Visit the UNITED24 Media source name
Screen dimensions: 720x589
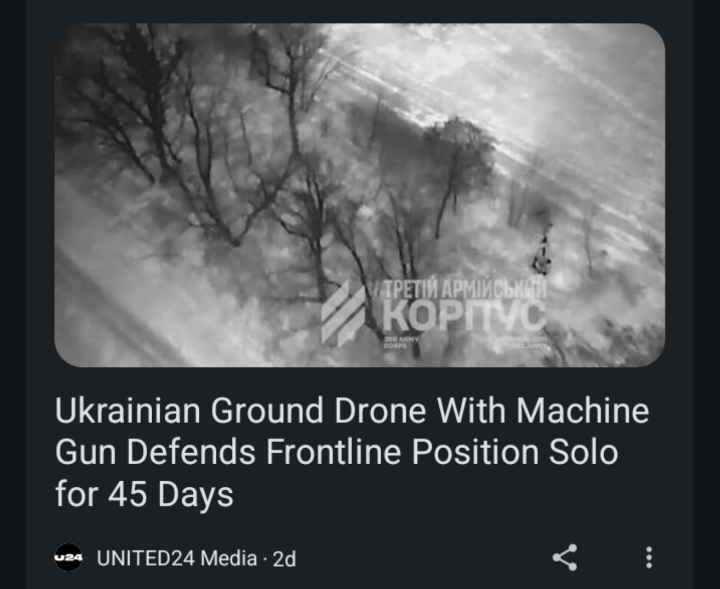(177, 559)
